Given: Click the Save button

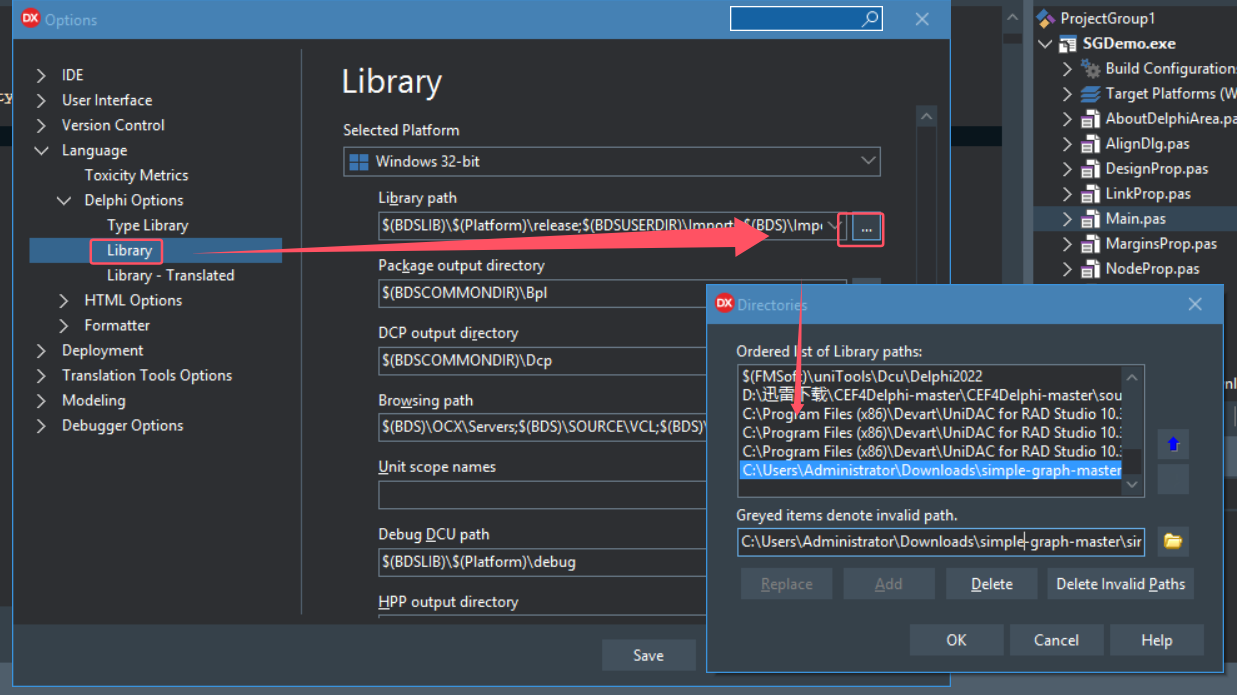Looking at the screenshot, I should tap(648, 655).
